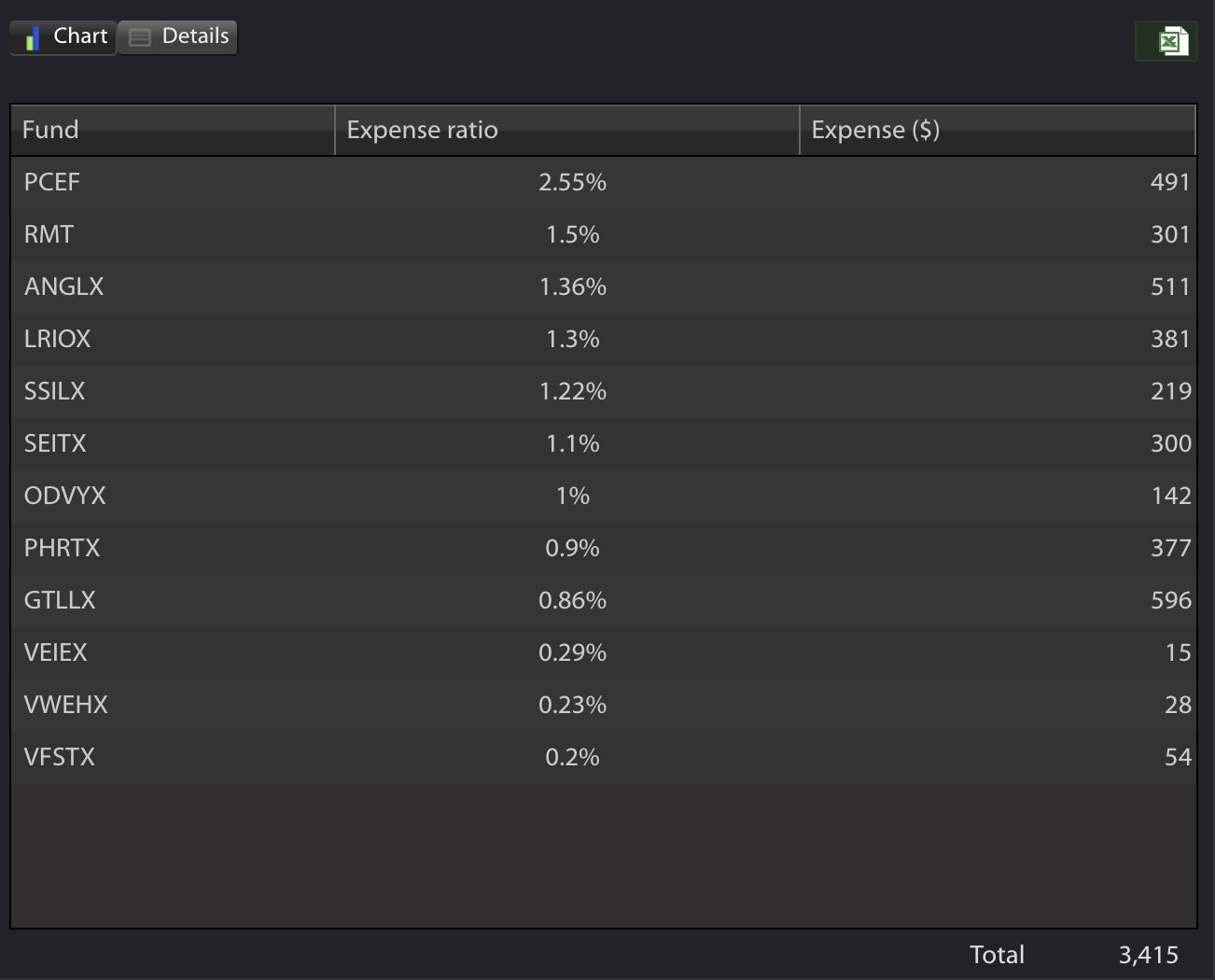
Task: Select the ANGLX fund row
Action: tap(604, 287)
